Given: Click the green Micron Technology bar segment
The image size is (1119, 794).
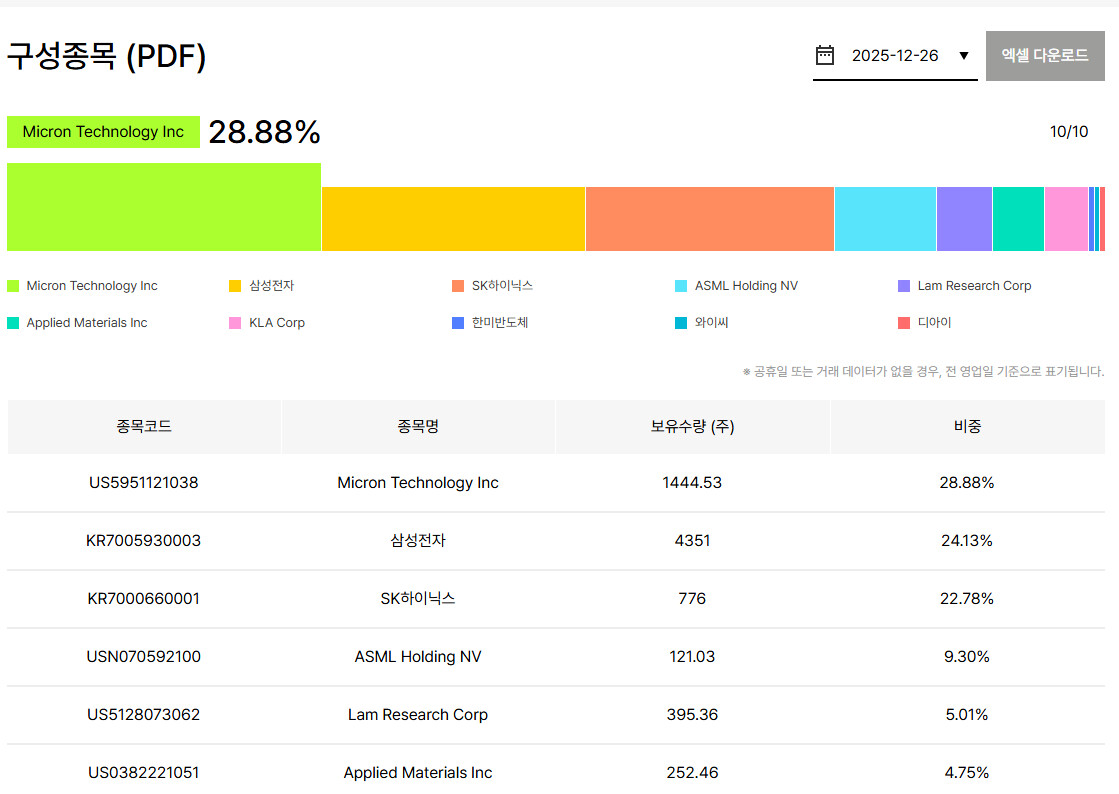Looking at the screenshot, I should pyautogui.click(x=164, y=207).
